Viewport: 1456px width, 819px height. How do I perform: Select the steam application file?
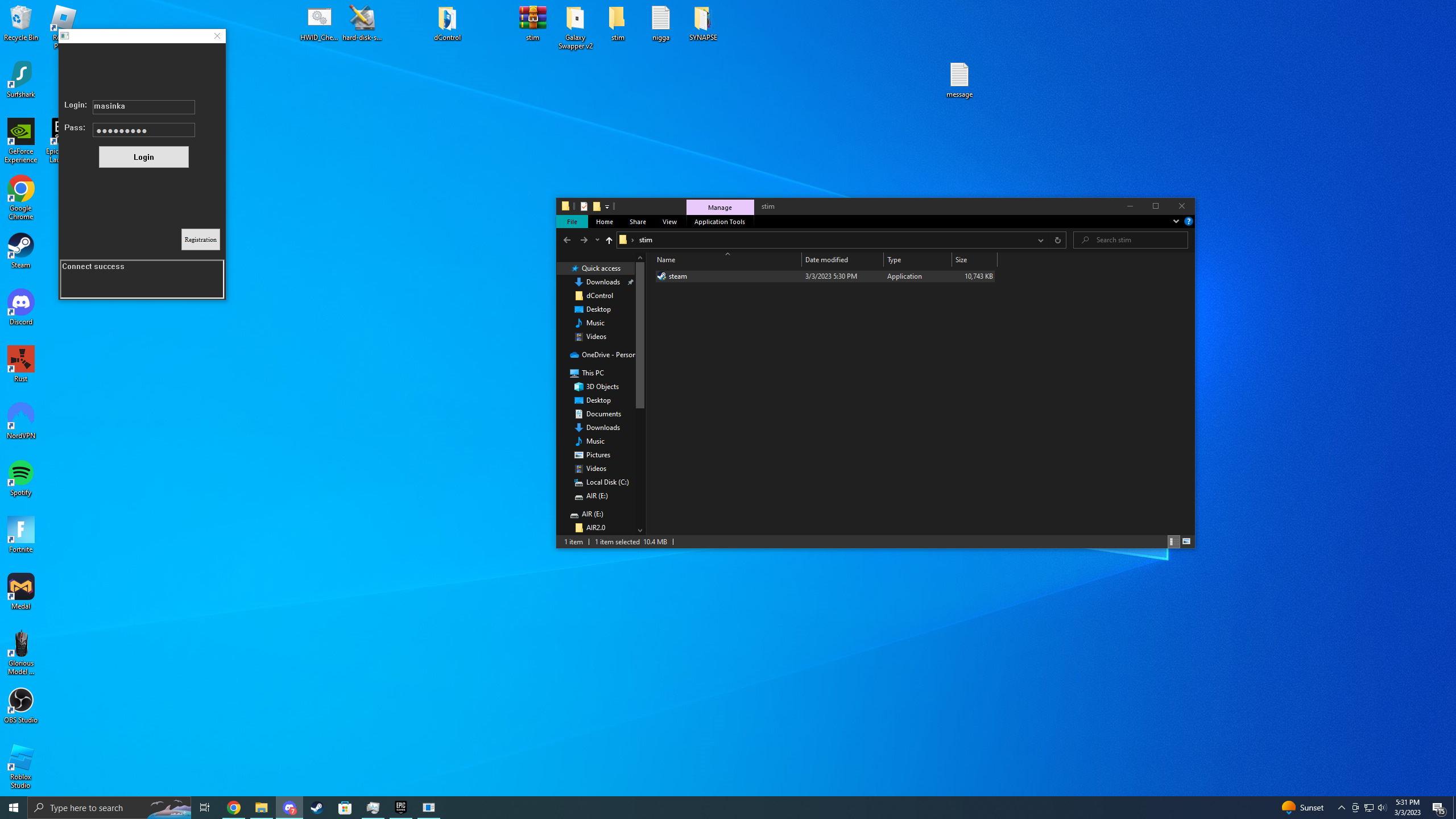677,276
